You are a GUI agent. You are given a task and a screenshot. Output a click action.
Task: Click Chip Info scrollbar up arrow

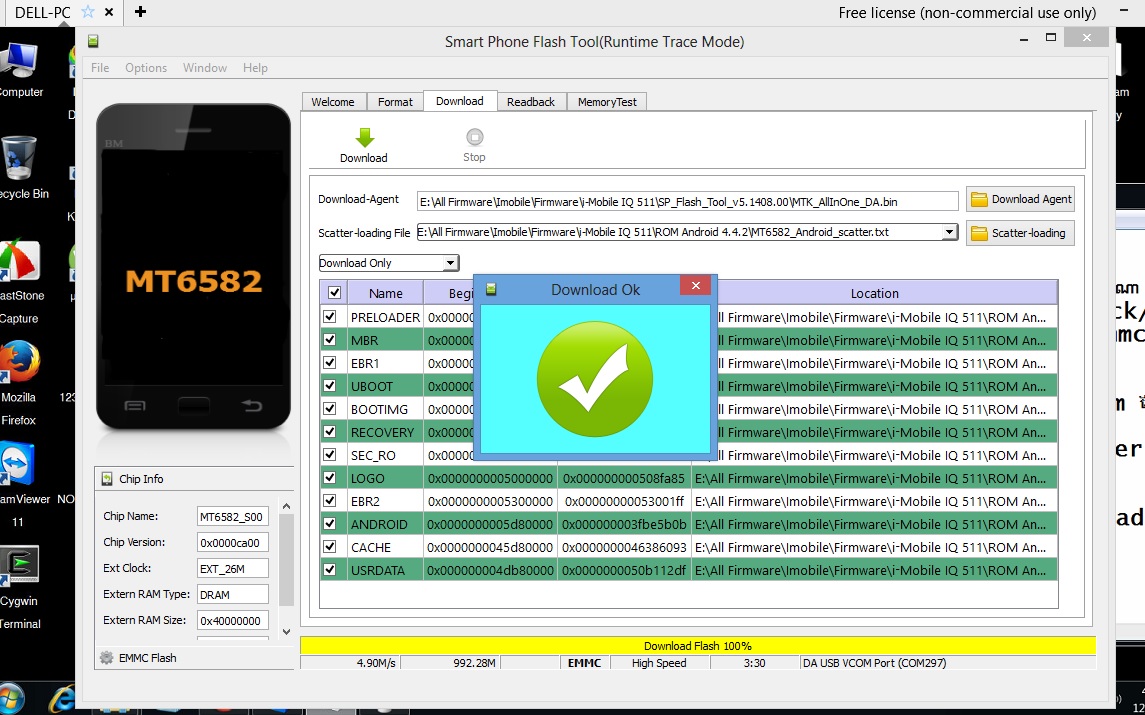(286, 506)
